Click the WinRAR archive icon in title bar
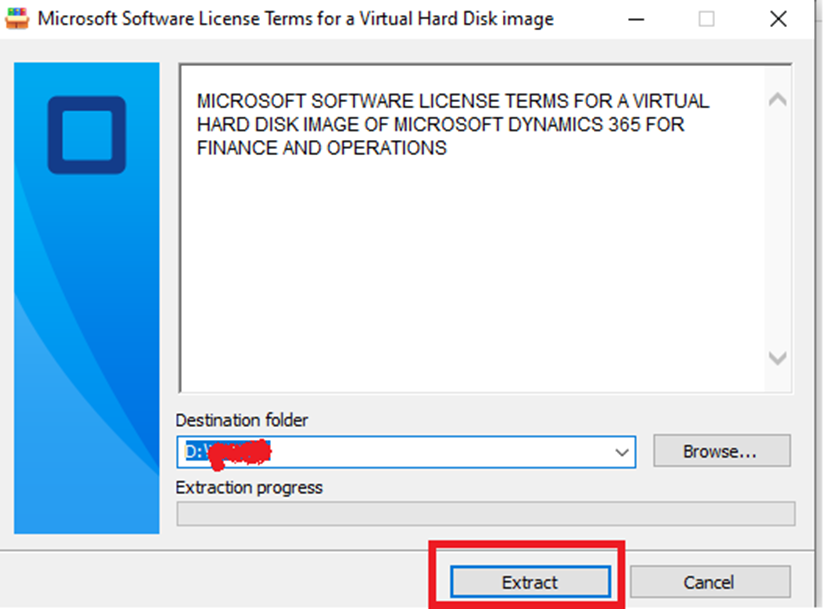827x609 pixels. [x=17, y=18]
